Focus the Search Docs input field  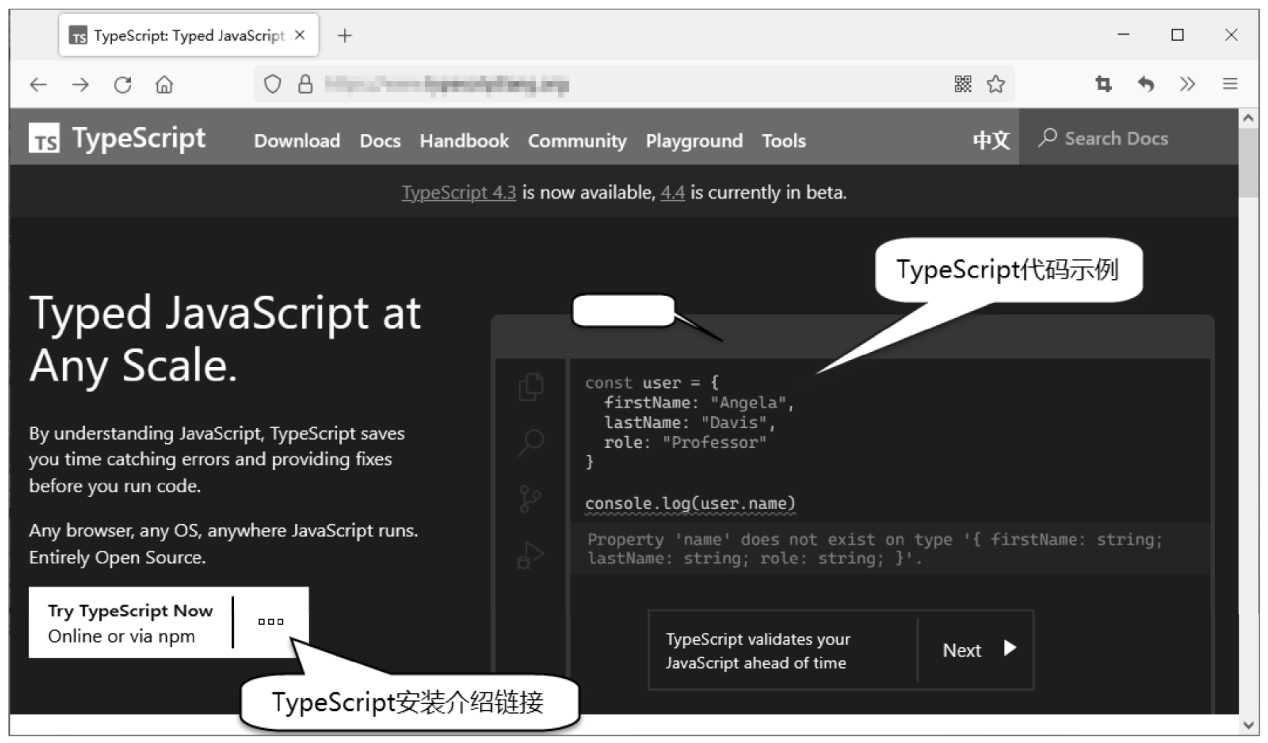(x=1130, y=138)
